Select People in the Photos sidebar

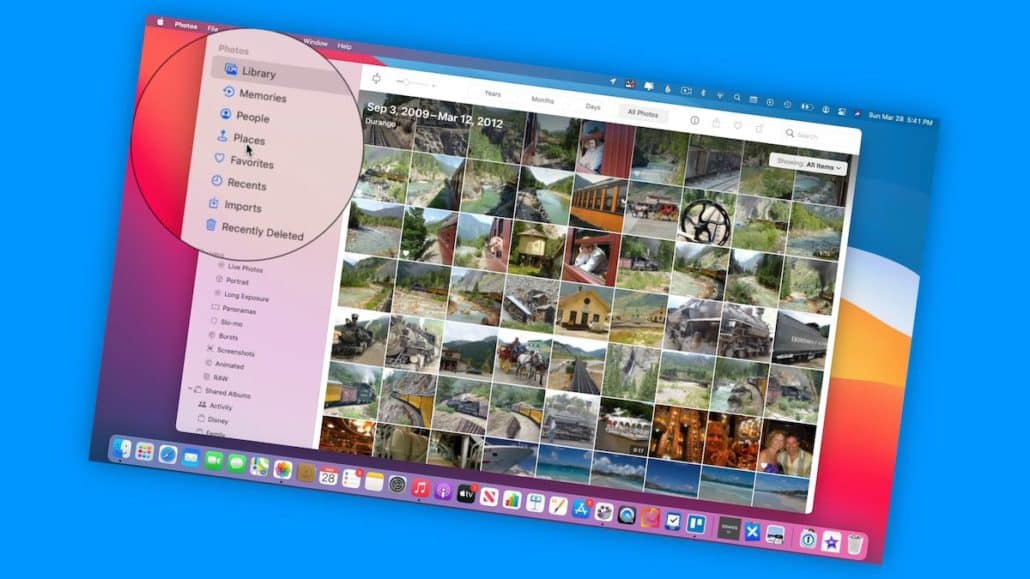(252, 117)
